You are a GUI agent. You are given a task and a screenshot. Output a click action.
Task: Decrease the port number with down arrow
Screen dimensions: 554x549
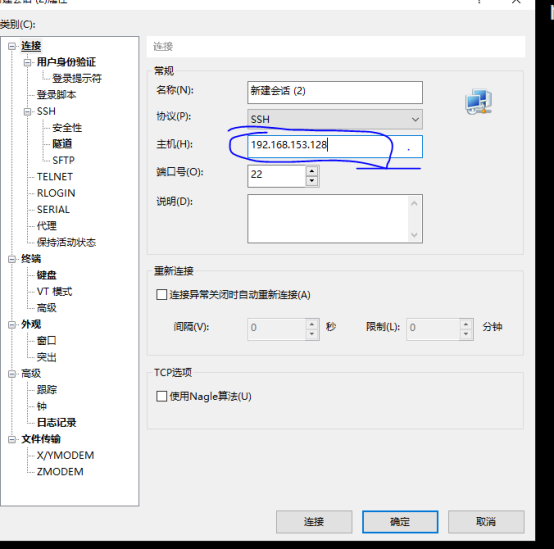click(x=312, y=181)
